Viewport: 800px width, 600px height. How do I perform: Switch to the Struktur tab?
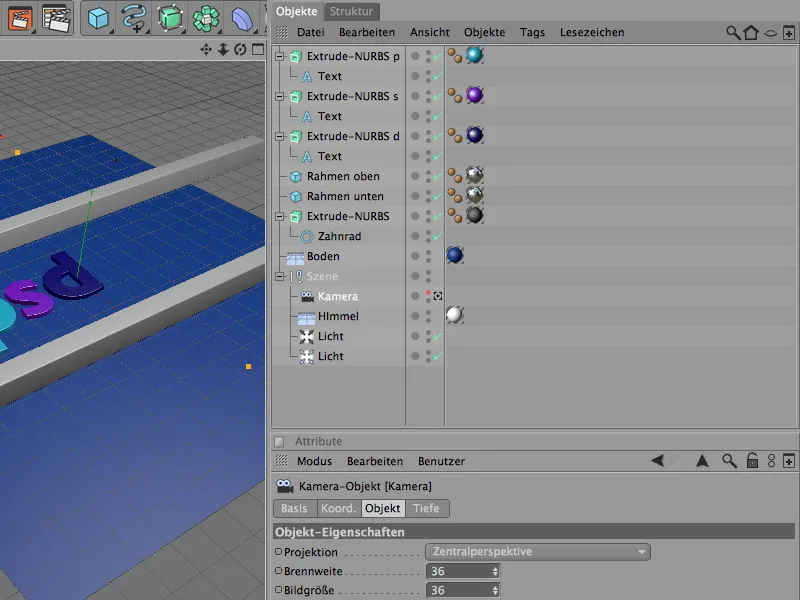[x=351, y=11]
